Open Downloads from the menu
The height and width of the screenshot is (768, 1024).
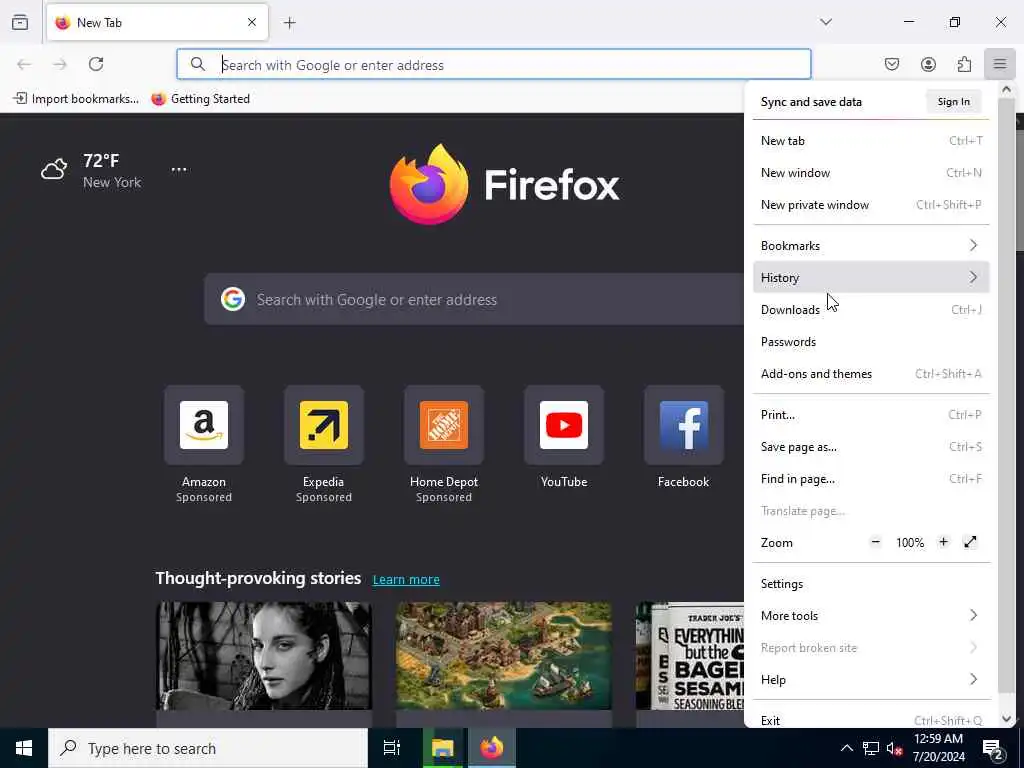pyautogui.click(x=871, y=310)
